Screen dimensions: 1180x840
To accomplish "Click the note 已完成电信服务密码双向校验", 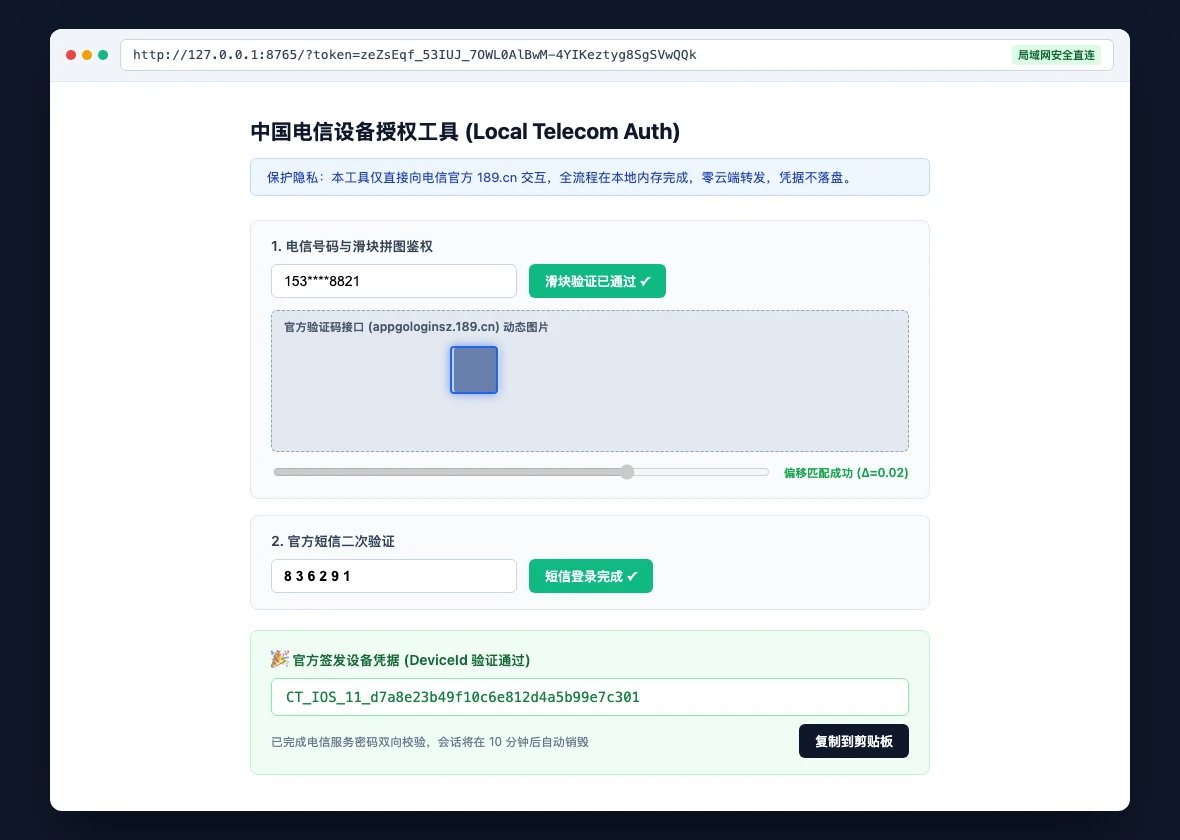I will [x=430, y=742].
